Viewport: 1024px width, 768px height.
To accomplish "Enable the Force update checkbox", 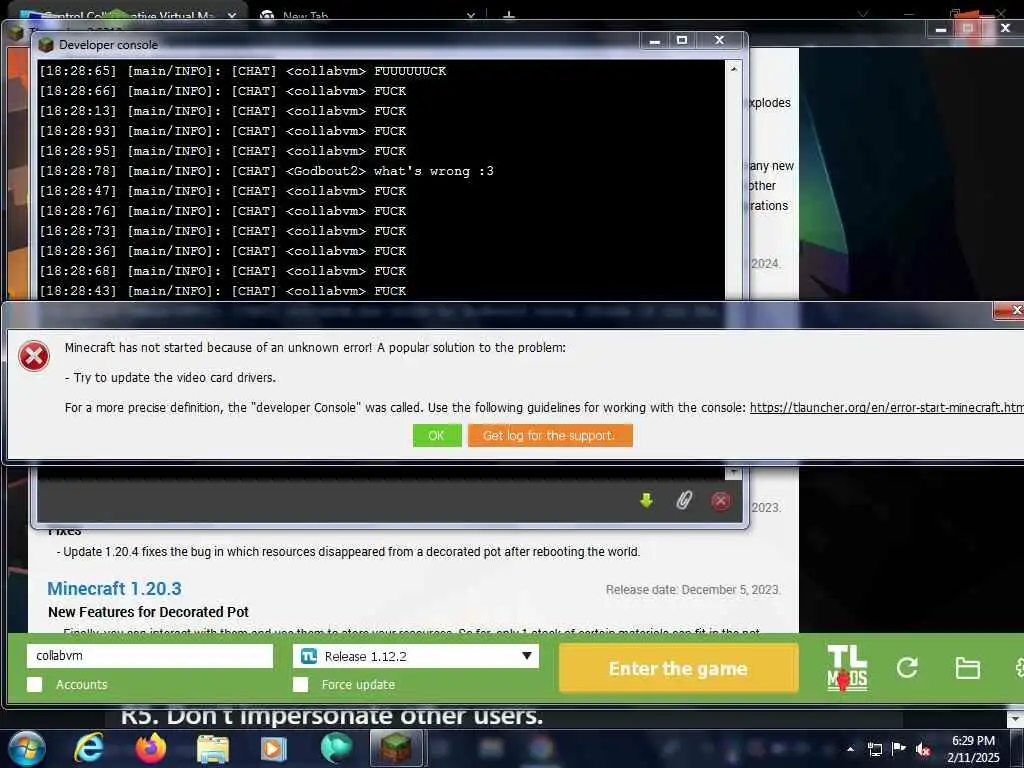I will tap(300, 684).
